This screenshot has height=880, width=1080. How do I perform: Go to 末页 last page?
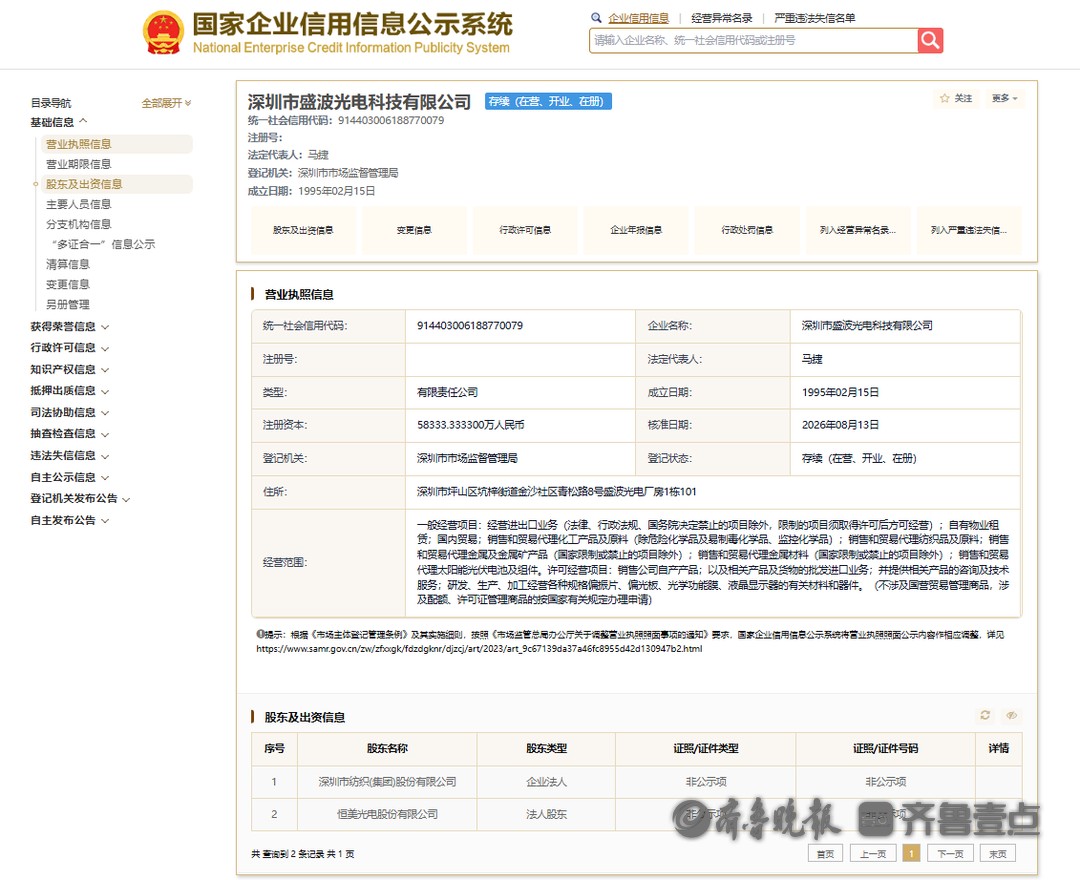(x=997, y=854)
